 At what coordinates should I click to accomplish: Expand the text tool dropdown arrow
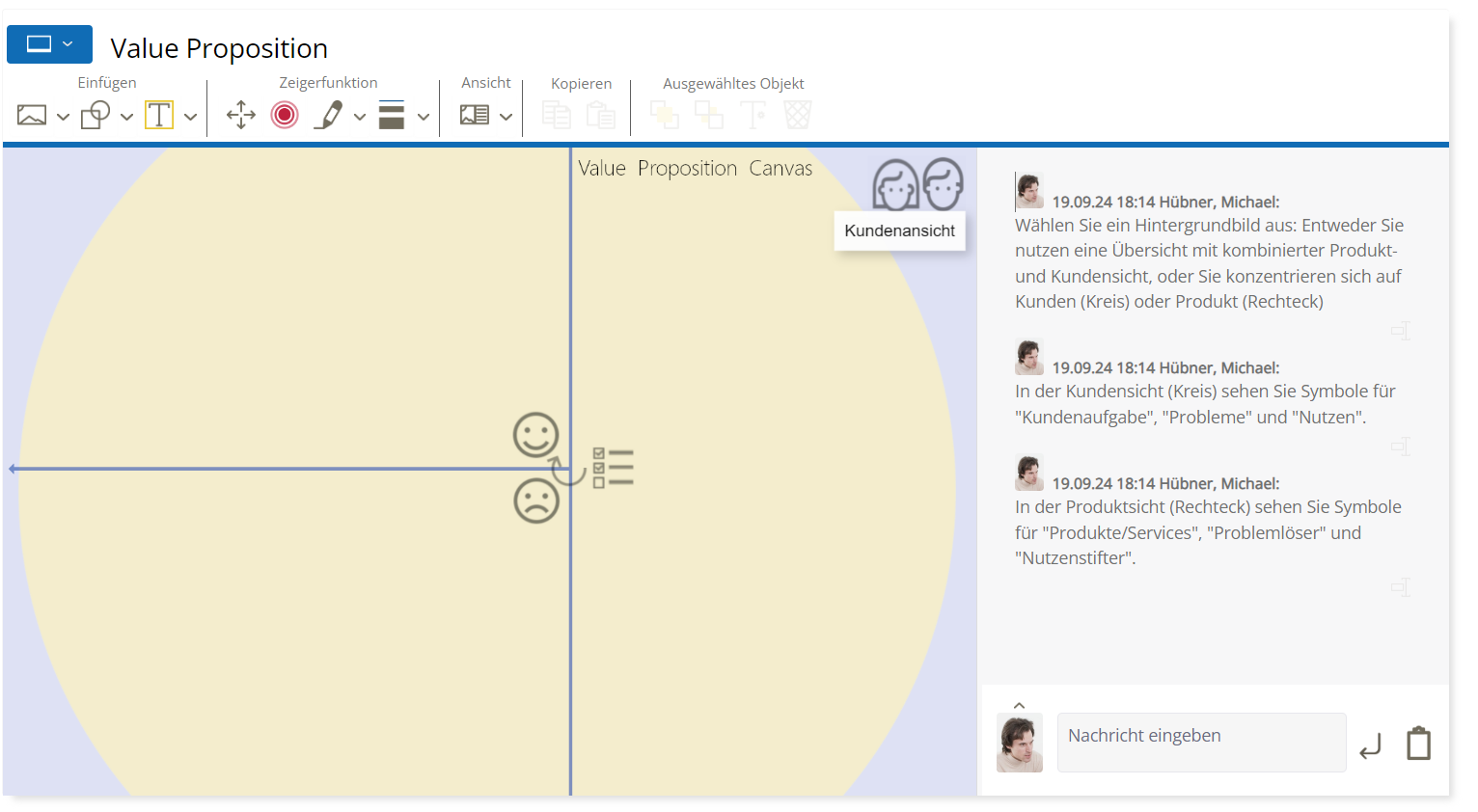[190, 117]
